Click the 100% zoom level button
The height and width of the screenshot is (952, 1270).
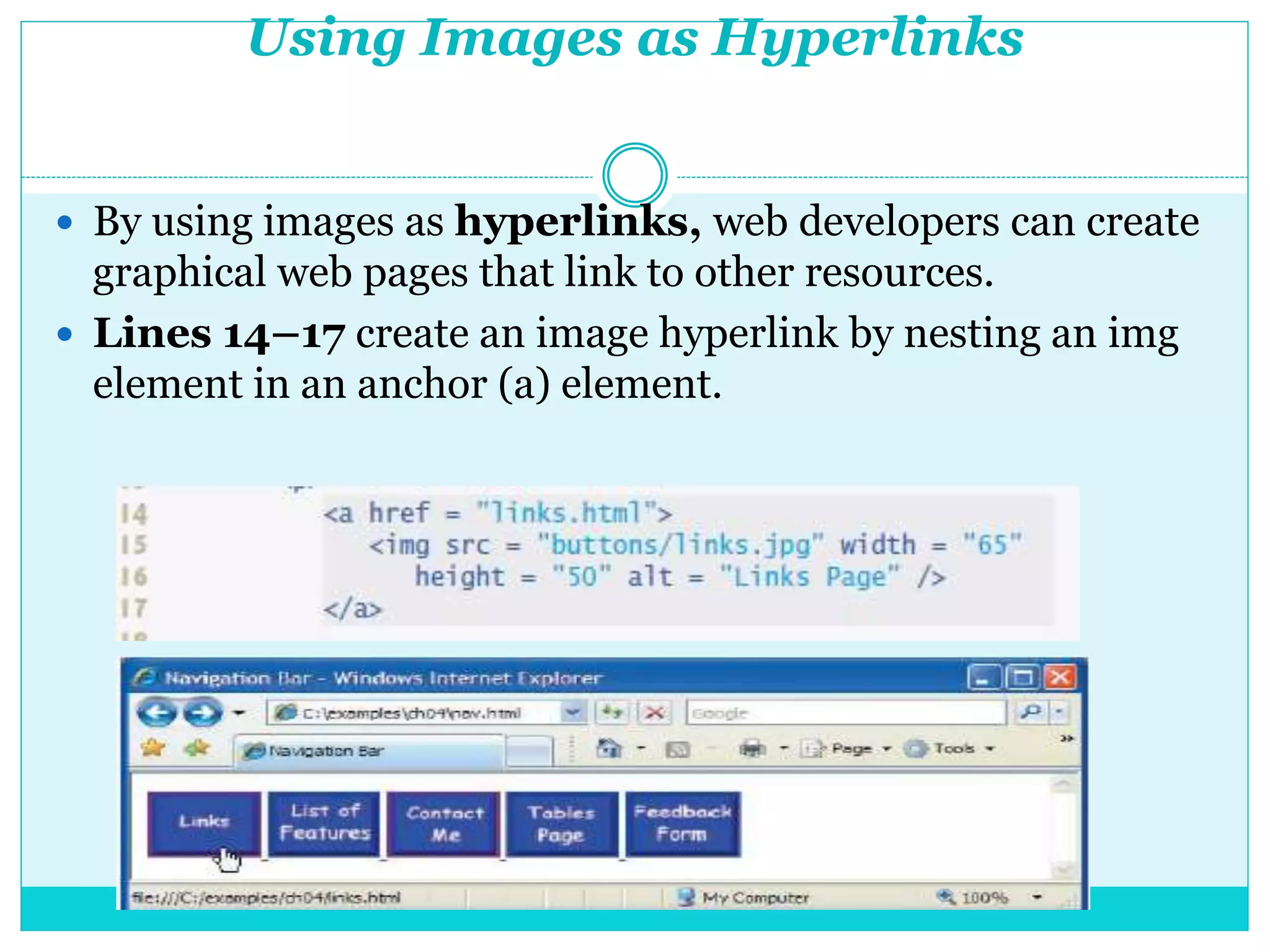[x=974, y=897]
